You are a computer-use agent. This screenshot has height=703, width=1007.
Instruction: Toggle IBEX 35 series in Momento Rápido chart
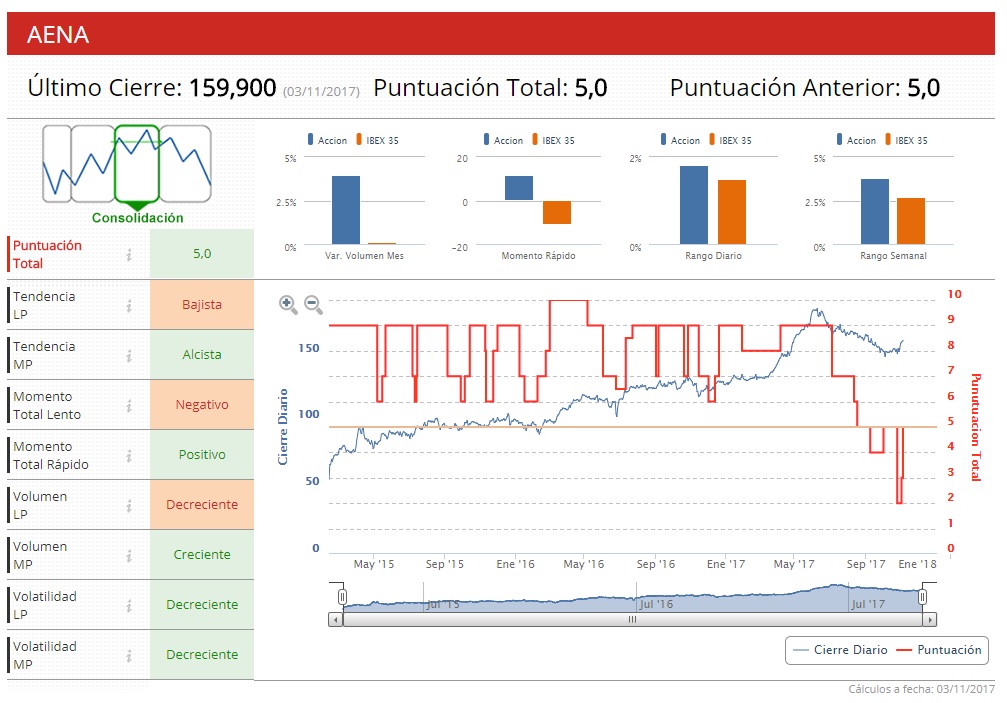tap(553, 140)
